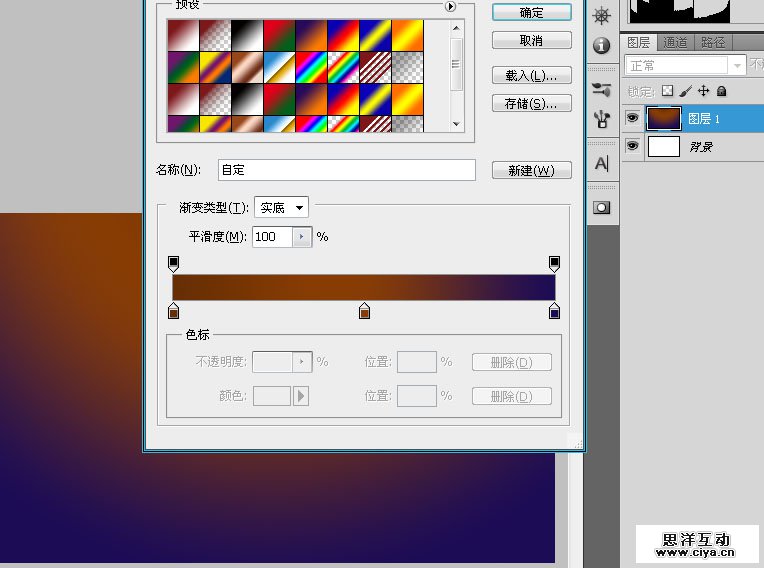Click the lock all padlock icon
Image resolution: width=764 pixels, height=568 pixels.
point(721,91)
